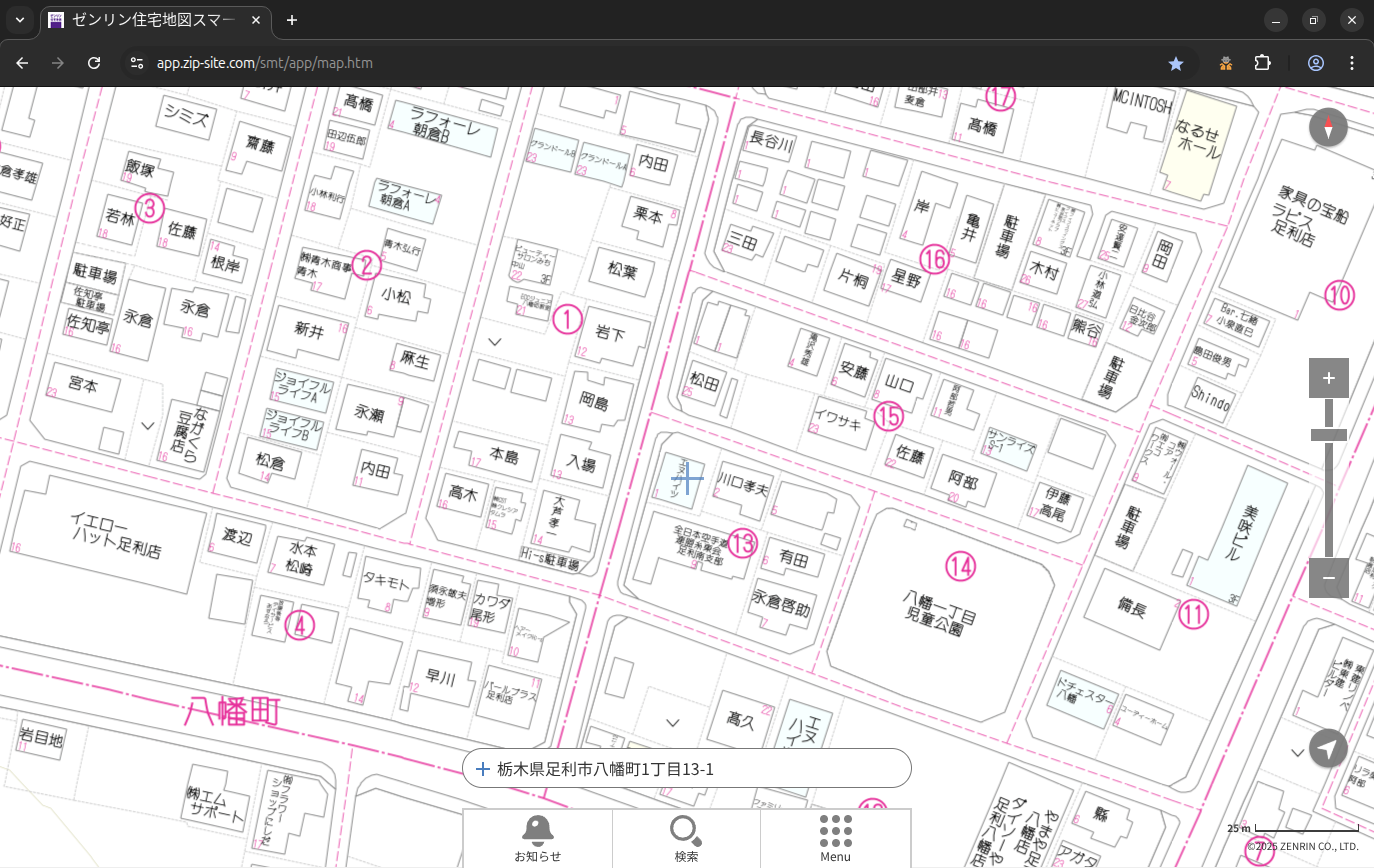The image size is (1374, 868).
Task: Open a new browser tab
Action: pyautogui.click(x=292, y=20)
